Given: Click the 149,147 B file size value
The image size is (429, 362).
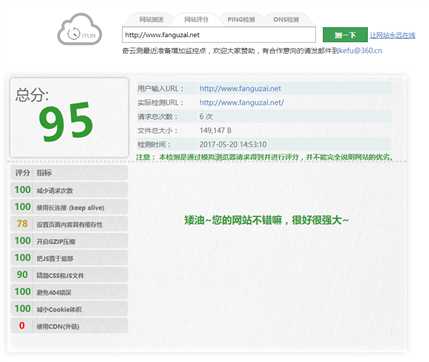Looking at the screenshot, I should pos(215,130).
